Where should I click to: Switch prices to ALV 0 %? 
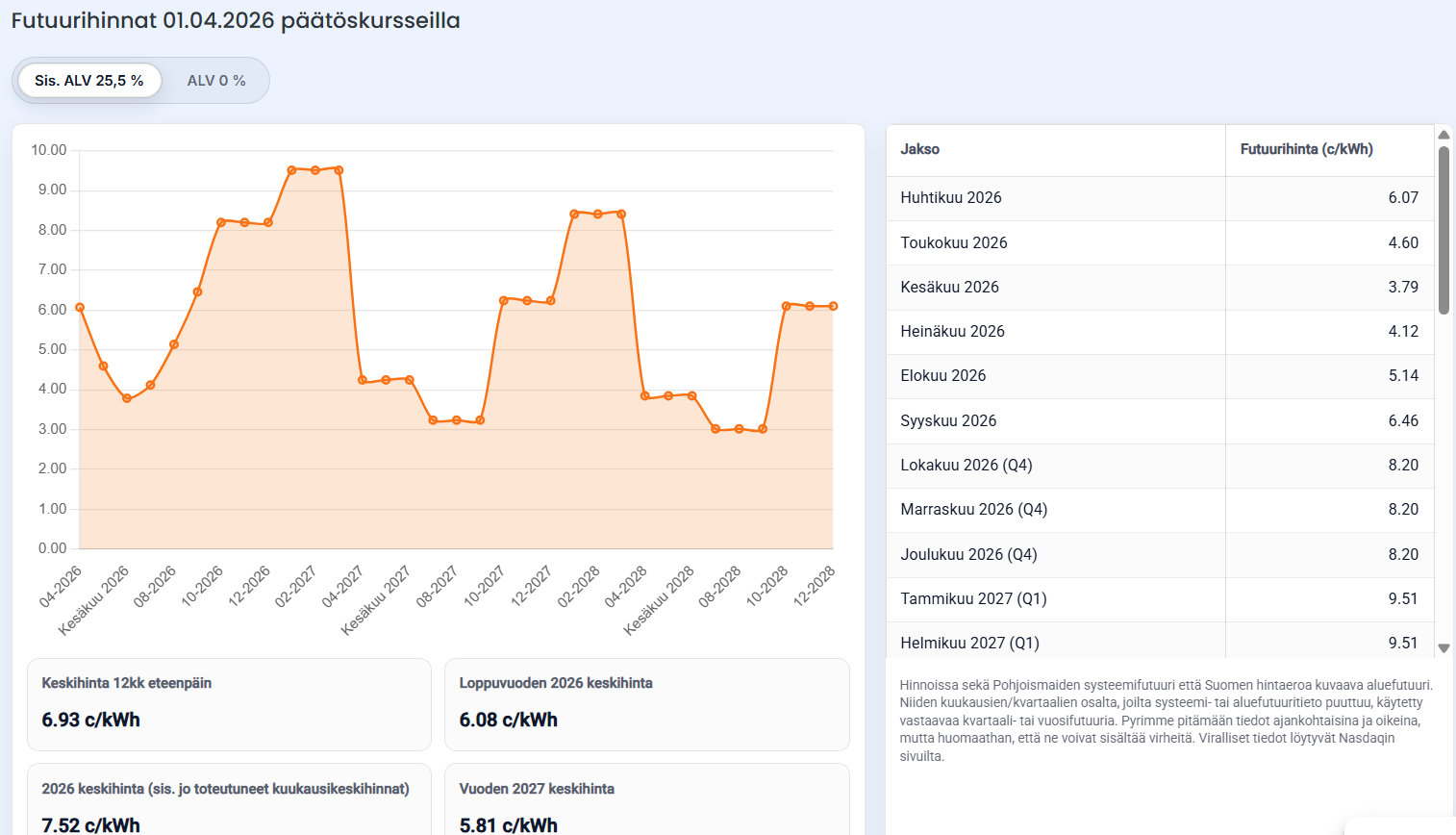click(216, 81)
